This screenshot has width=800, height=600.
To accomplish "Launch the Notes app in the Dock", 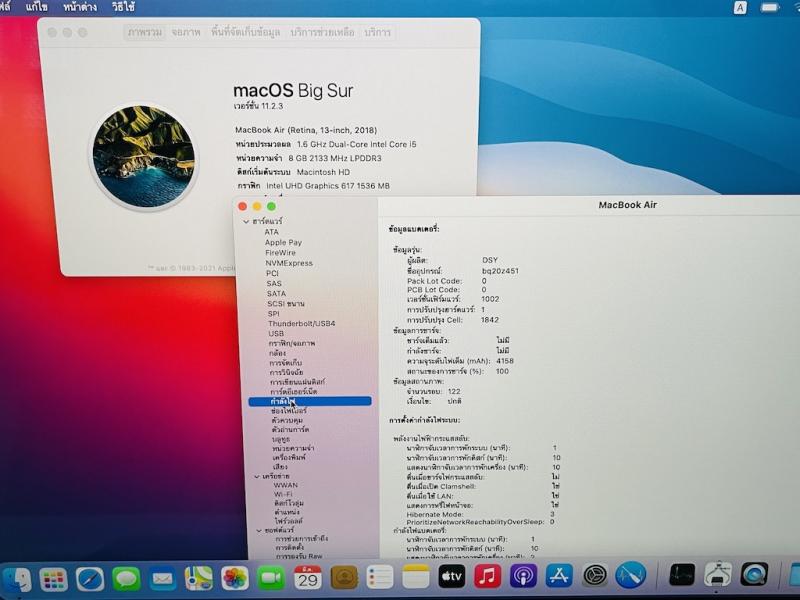I will [416, 577].
